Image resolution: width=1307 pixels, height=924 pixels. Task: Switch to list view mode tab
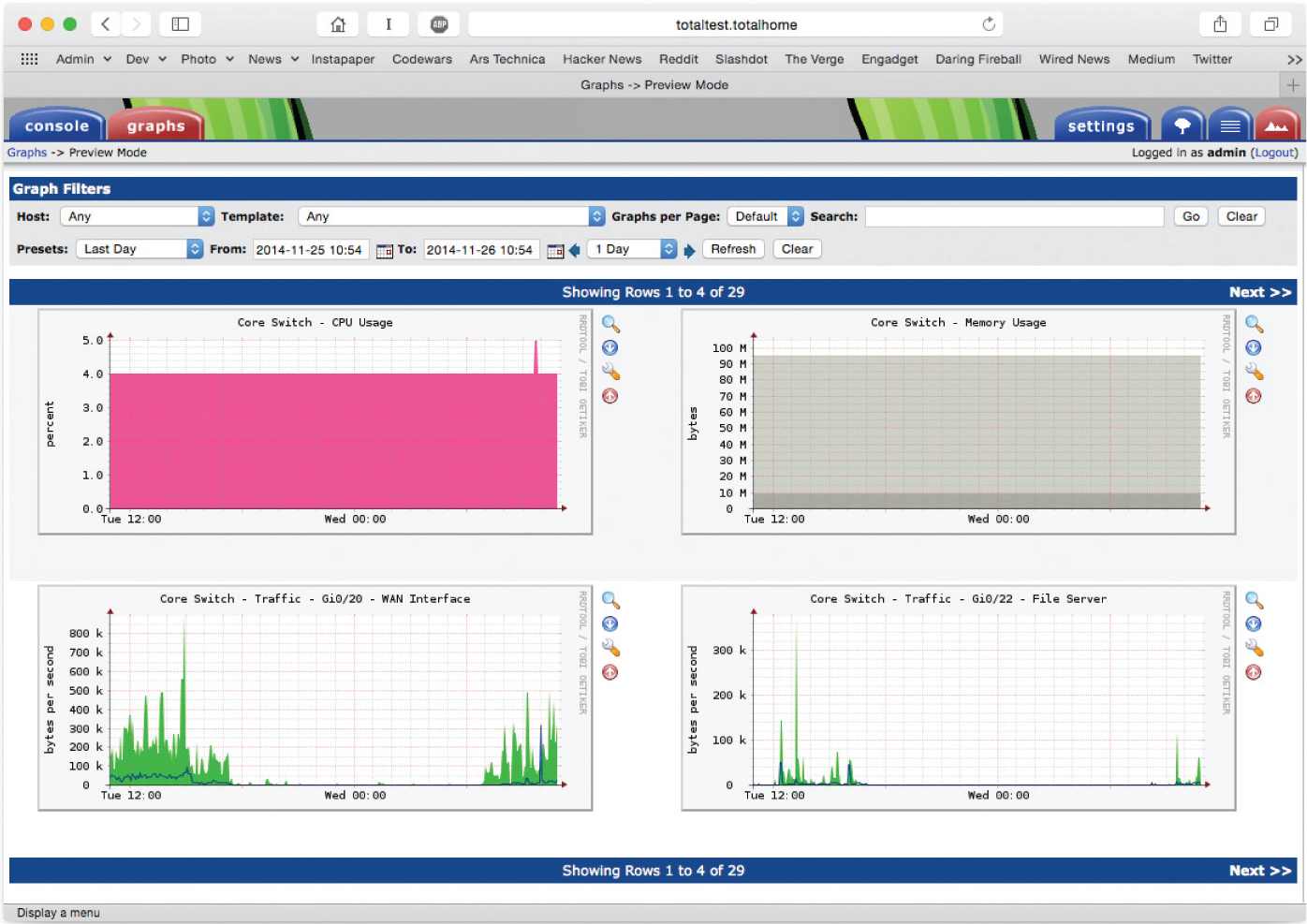[x=1230, y=125]
